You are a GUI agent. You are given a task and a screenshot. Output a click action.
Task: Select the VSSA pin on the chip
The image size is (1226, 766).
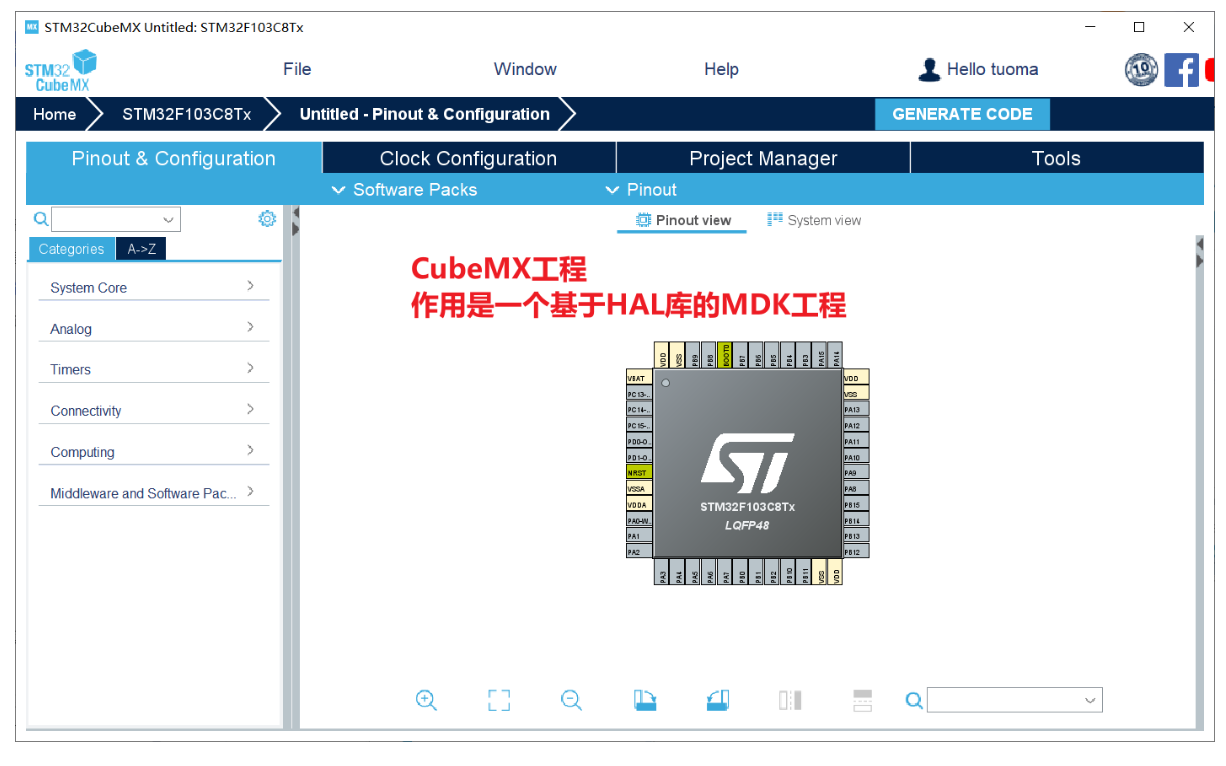639,489
